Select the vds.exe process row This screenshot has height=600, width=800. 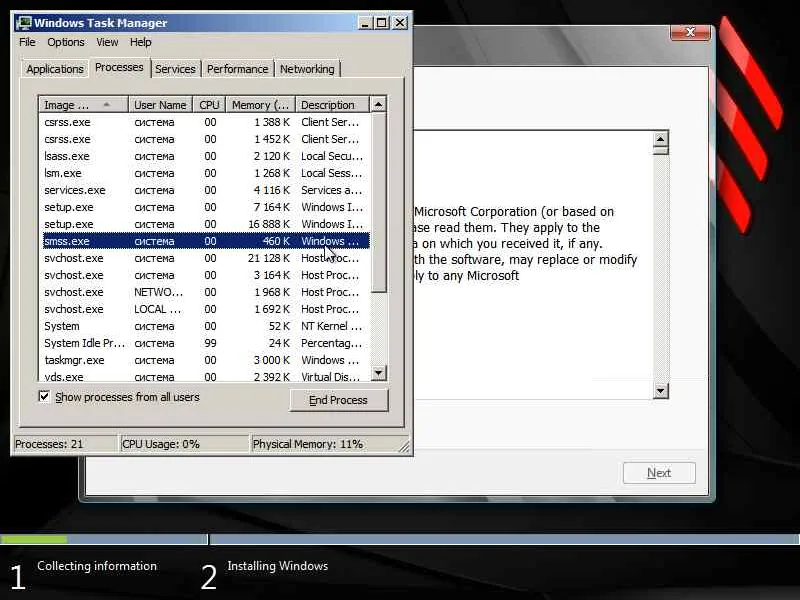coord(206,376)
